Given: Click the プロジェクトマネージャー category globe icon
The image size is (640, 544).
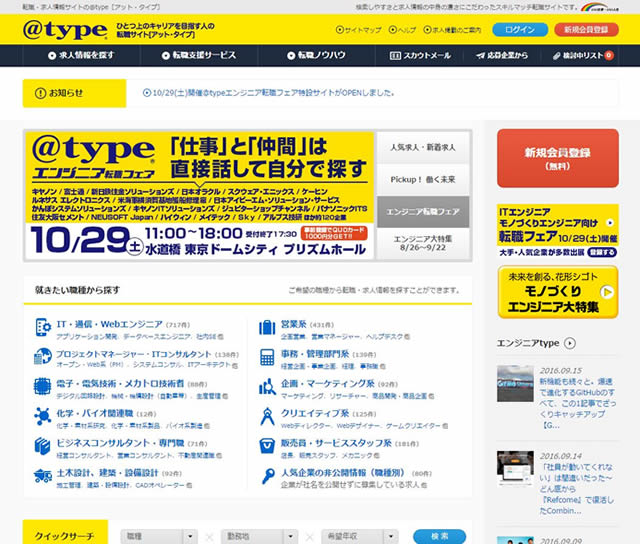Looking at the screenshot, I should pyautogui.click(x=42, y=356).
